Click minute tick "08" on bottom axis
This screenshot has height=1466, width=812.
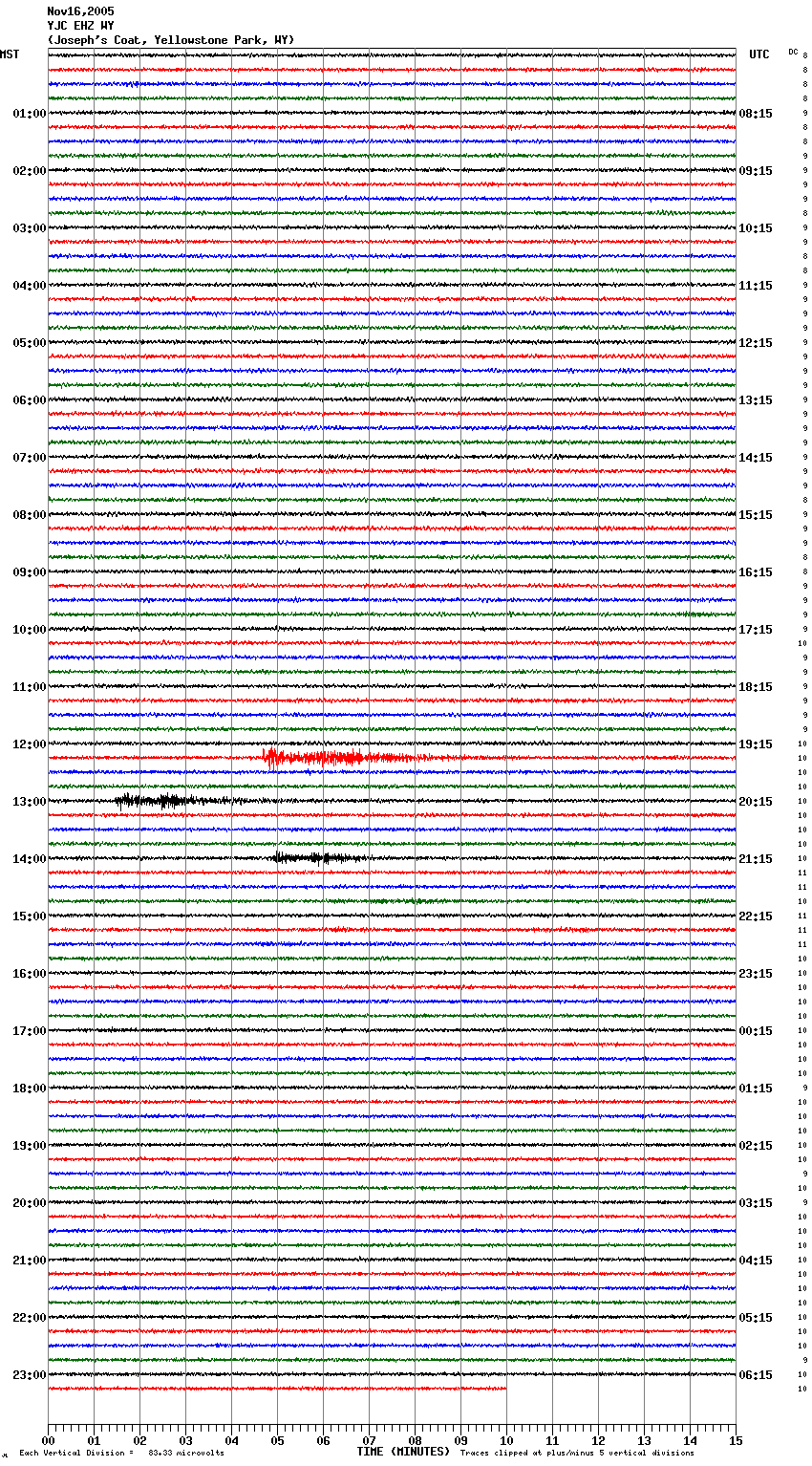(x=415, y=1440)
